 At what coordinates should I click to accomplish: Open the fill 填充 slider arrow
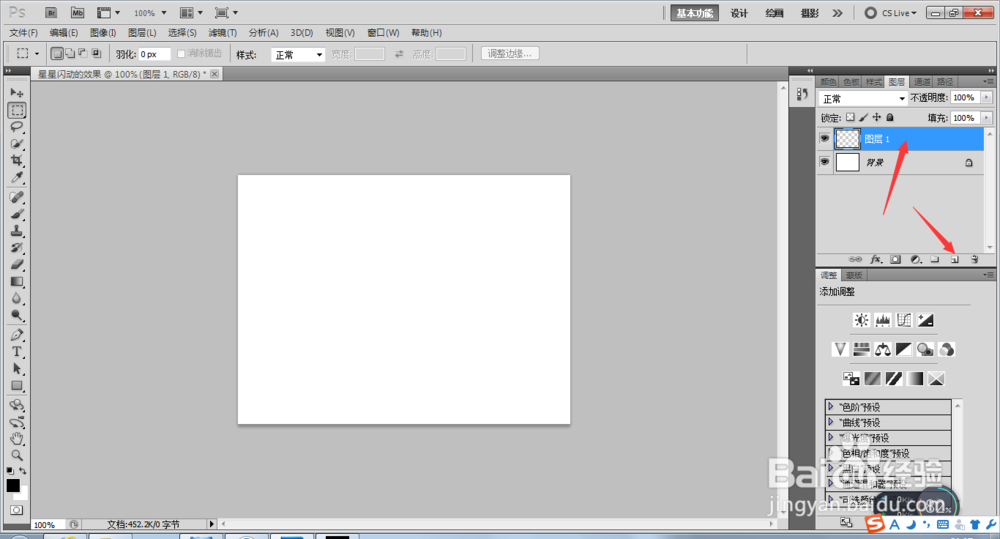pos(987,117)
